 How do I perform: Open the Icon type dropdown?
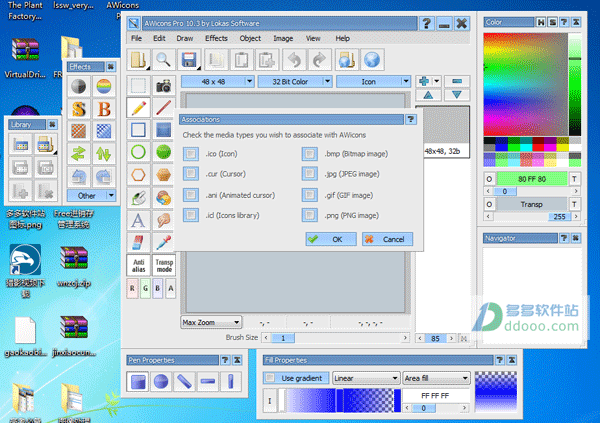point(373,82)
